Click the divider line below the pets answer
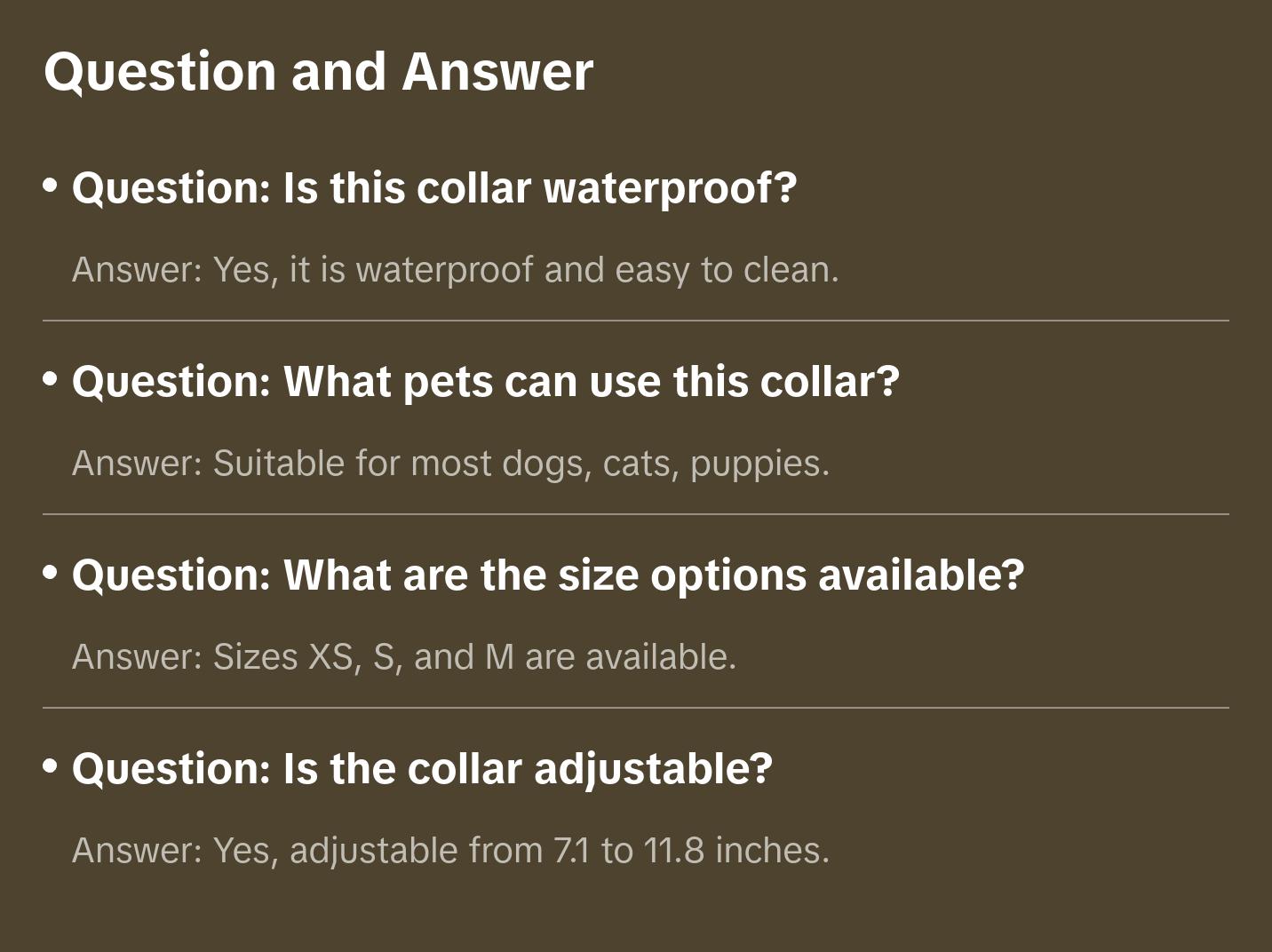This screenshot has width=1272, height=952. click(x=636, y=514)
